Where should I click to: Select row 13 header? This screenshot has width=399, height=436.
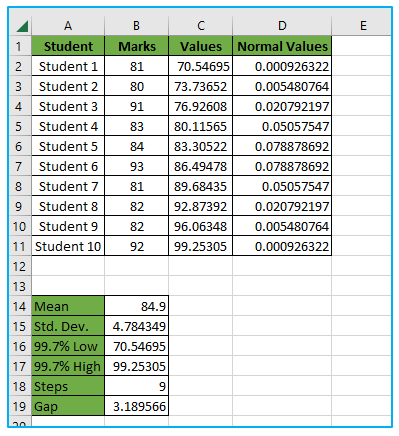click(19, 286)
